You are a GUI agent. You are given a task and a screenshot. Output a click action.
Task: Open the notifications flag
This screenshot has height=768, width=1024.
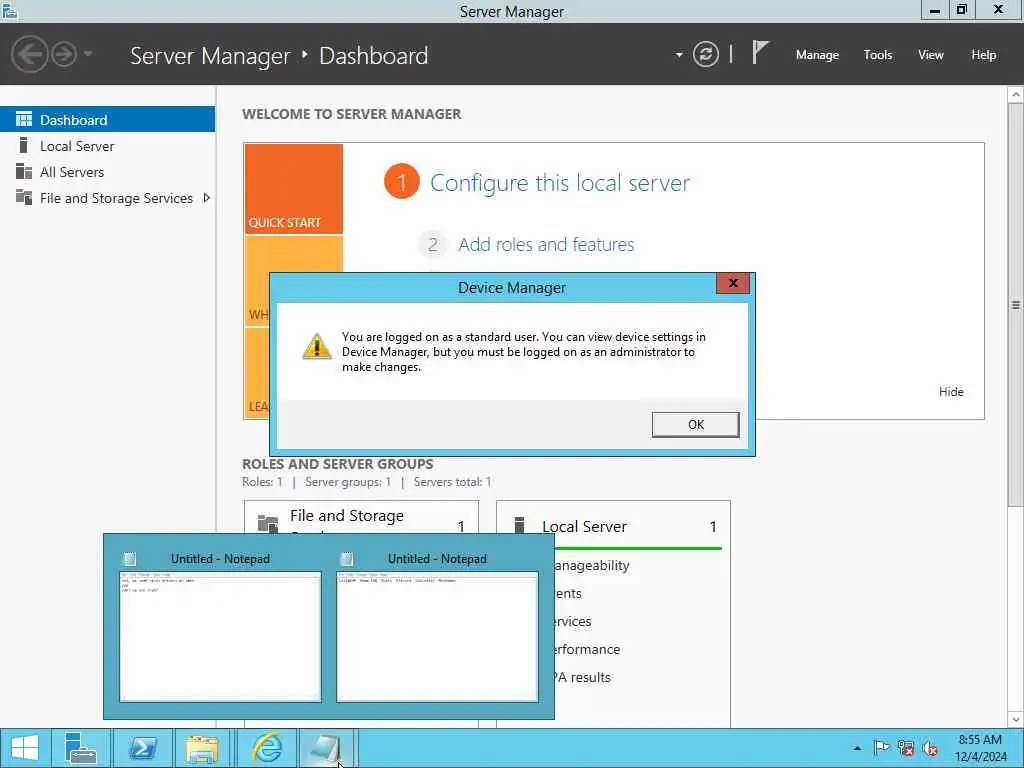760,52
